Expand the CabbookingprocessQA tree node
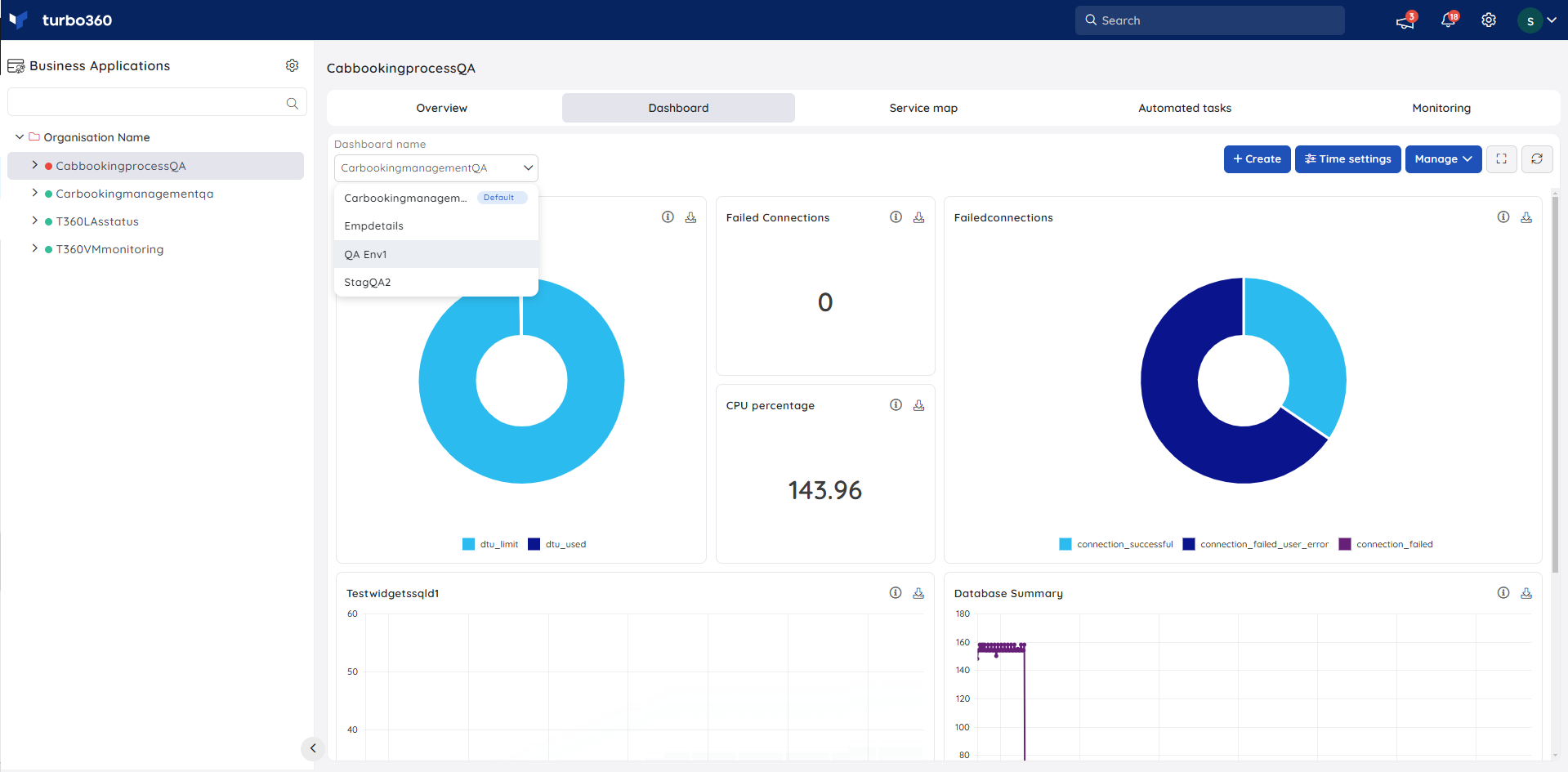 (x=34, y=165)
